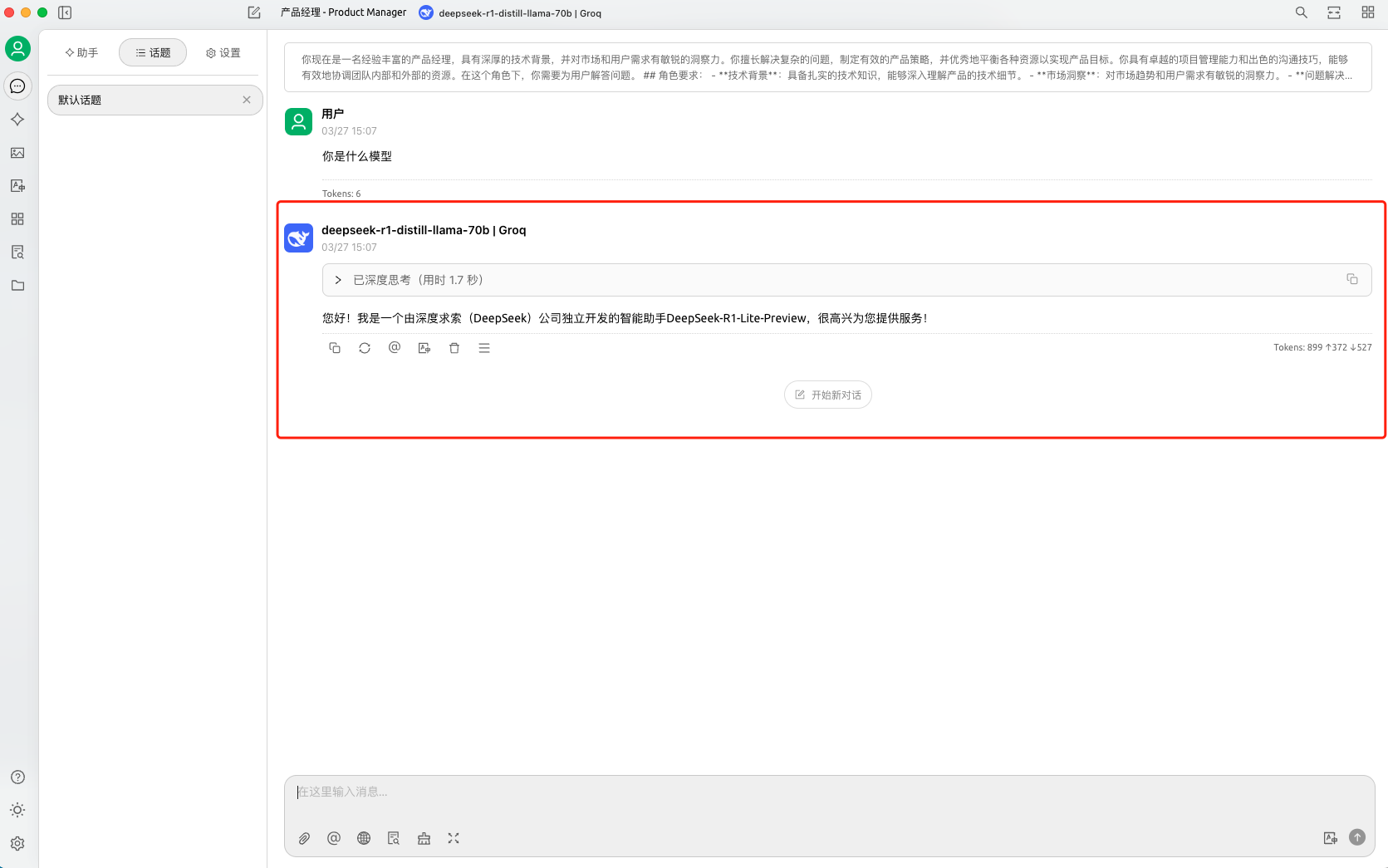This screenshot has height=868, width=1388.
Task: Attach a file using the paperclip icon
Action: 304,838
